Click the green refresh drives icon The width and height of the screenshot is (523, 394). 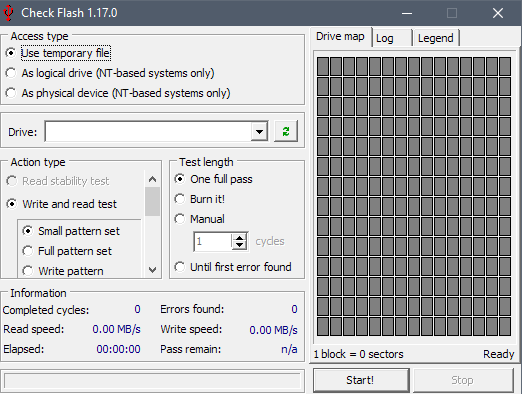pos(286,131)
